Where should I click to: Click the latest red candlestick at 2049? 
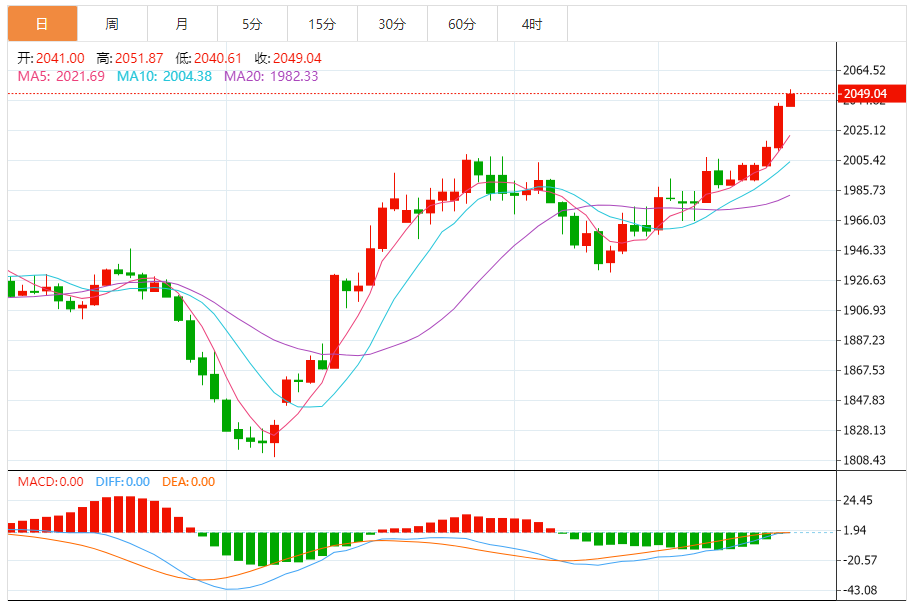point(790,100)
